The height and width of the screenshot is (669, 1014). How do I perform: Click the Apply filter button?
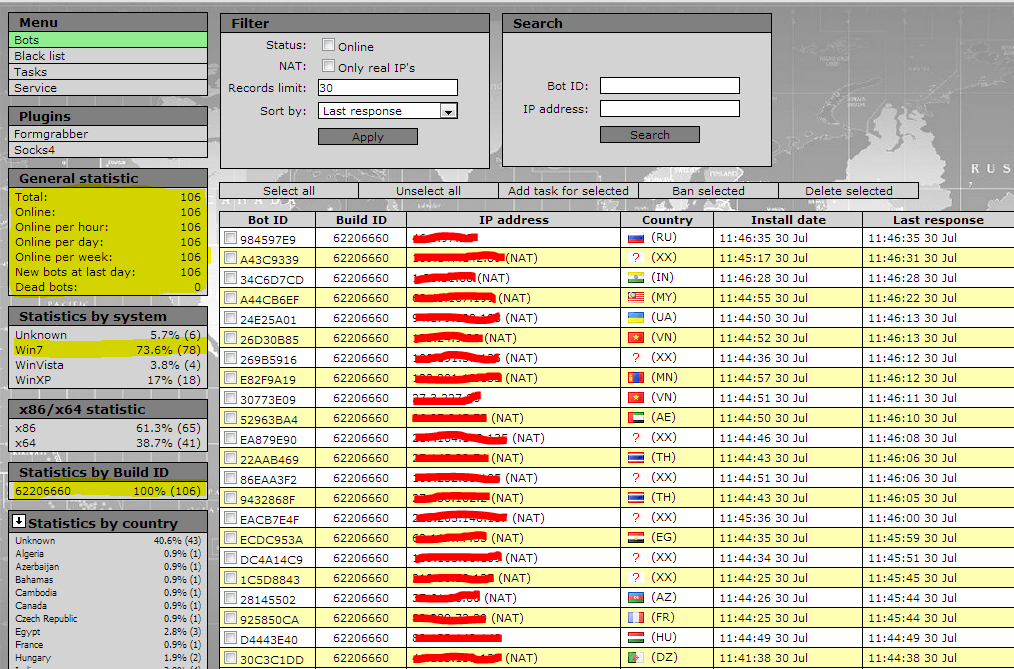click(x=368, y=136)
